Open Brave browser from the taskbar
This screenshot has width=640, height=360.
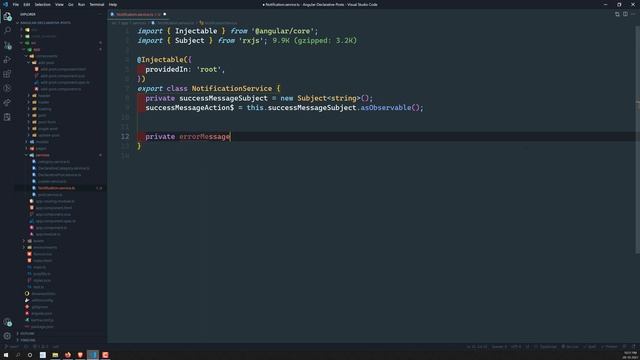pos(80,355)
